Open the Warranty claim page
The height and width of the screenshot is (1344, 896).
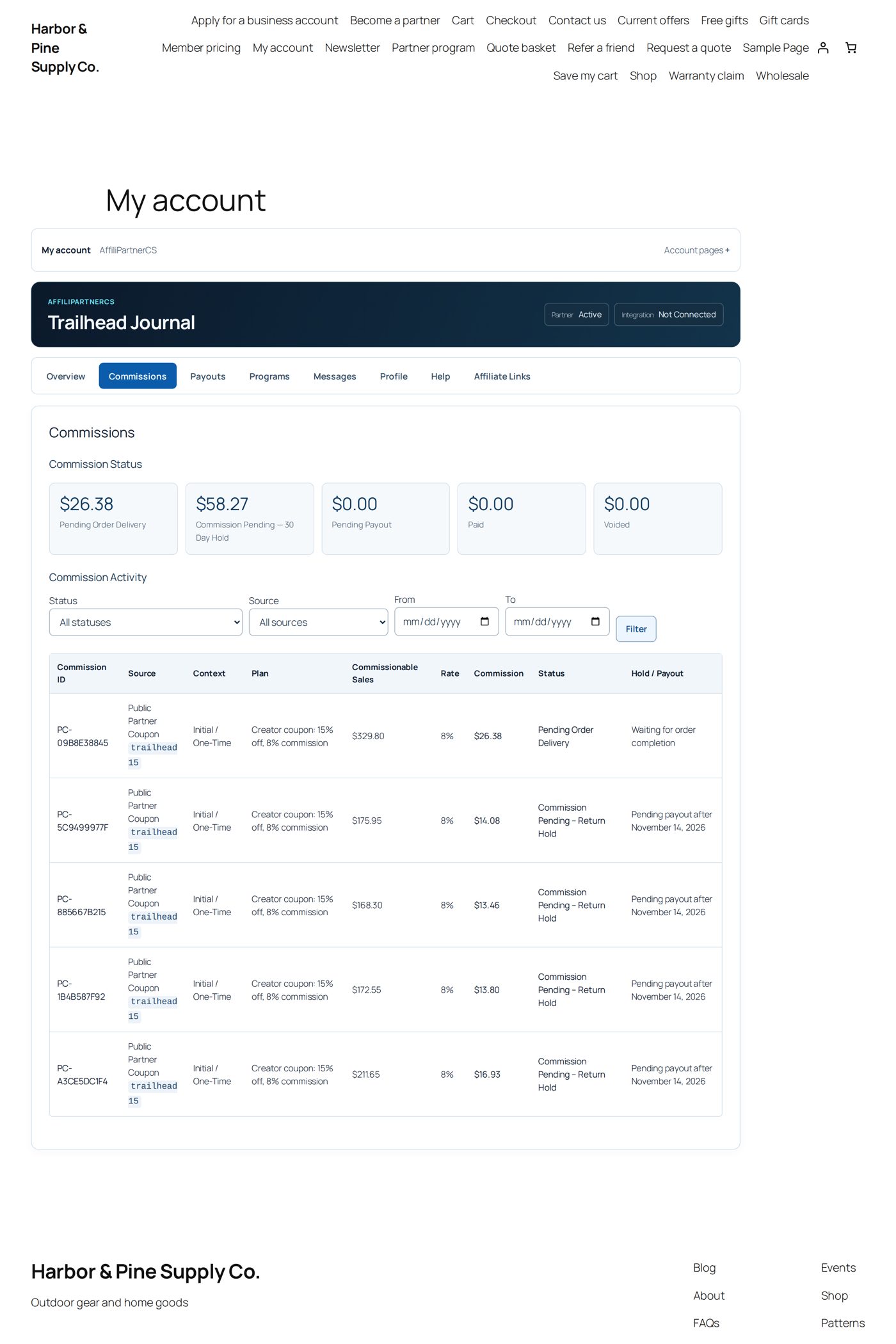pos(706,76)
